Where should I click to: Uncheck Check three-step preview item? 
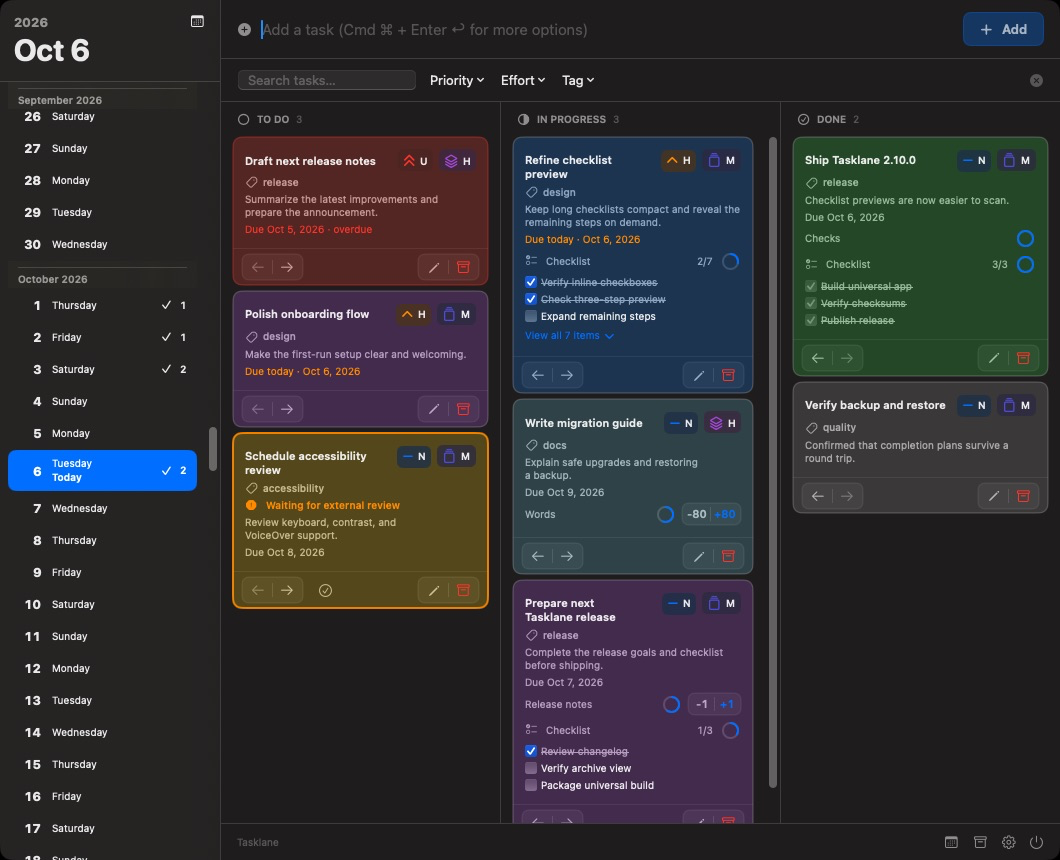531,299
